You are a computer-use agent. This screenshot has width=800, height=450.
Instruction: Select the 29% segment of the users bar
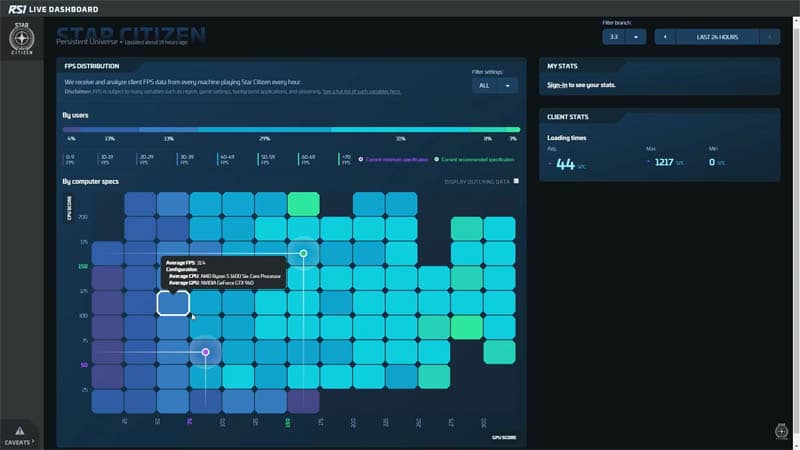coord(265,130)
